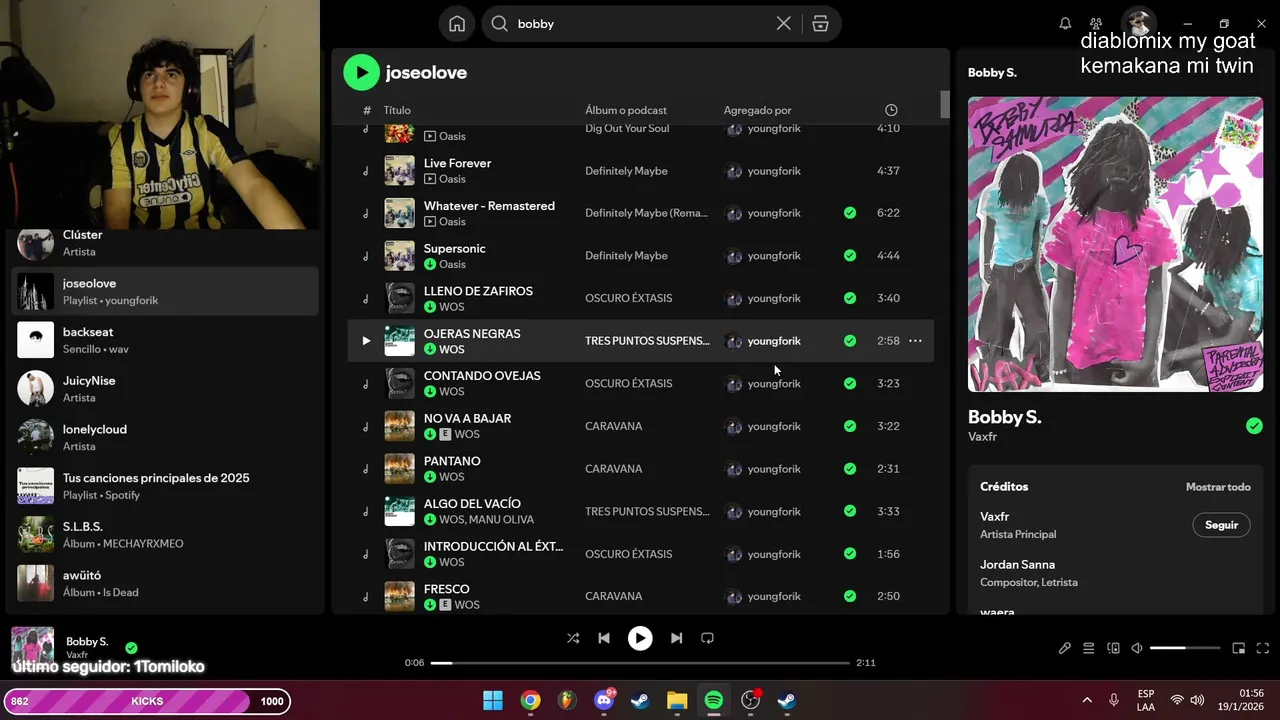Adjust the volume slider
Screen dimensions: 1280x720
[1185, 648]
